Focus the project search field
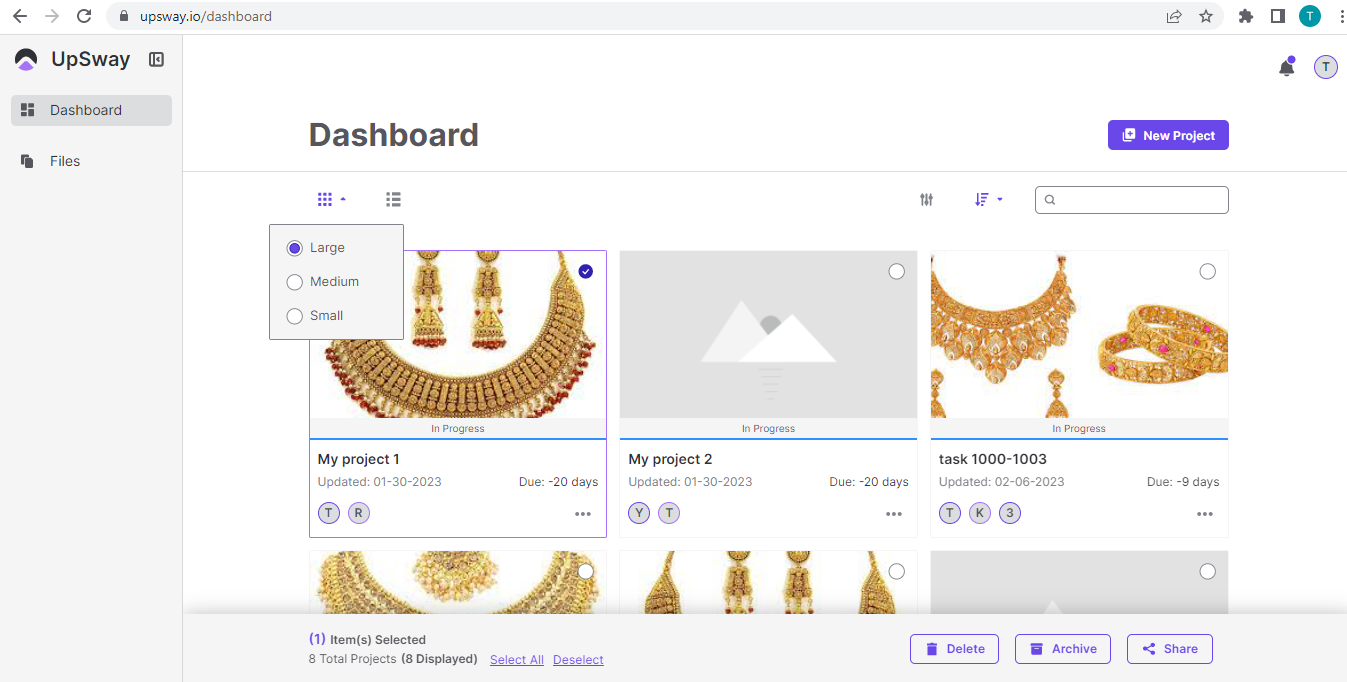 click(x=1140, y=200)
